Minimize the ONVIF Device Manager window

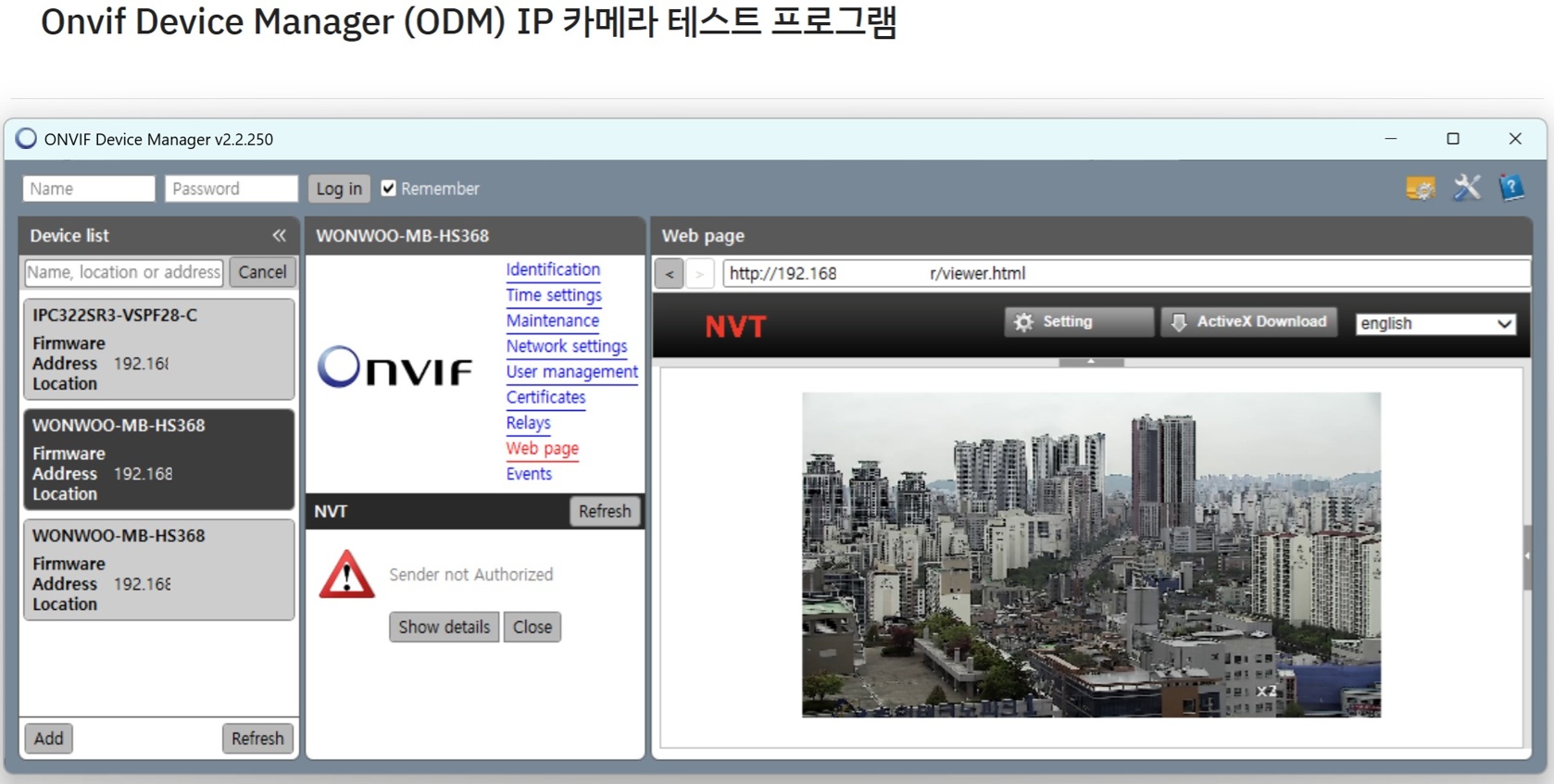coord(1390,139)
